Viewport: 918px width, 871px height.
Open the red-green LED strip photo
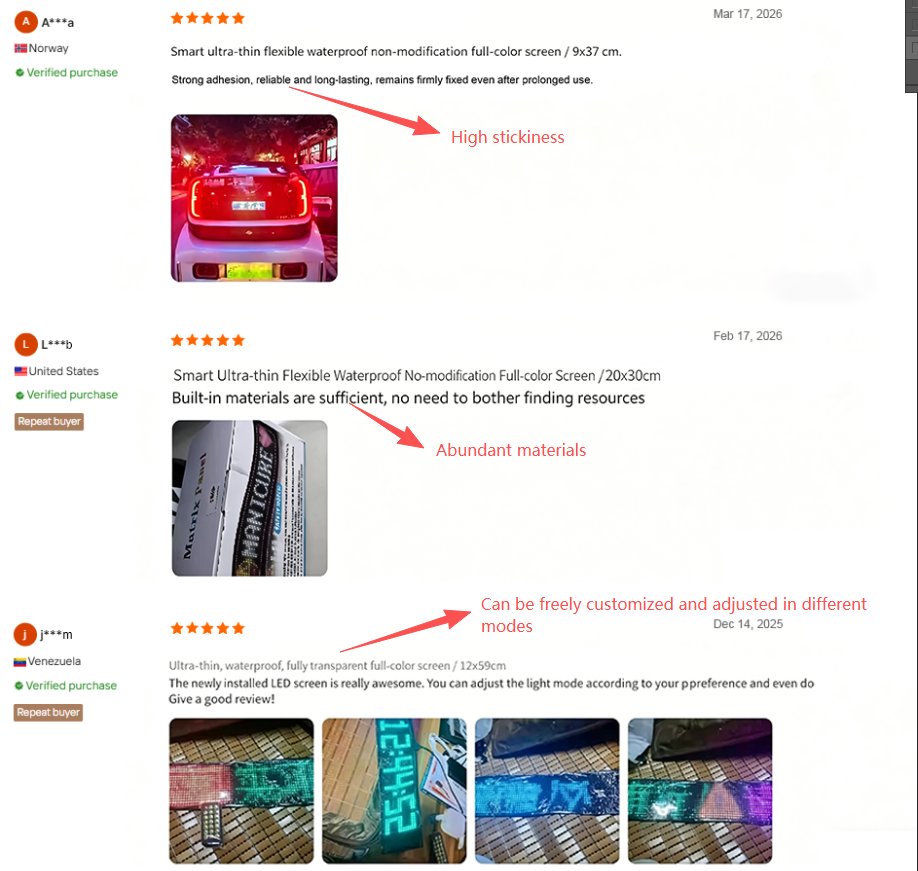click(241, 791)
